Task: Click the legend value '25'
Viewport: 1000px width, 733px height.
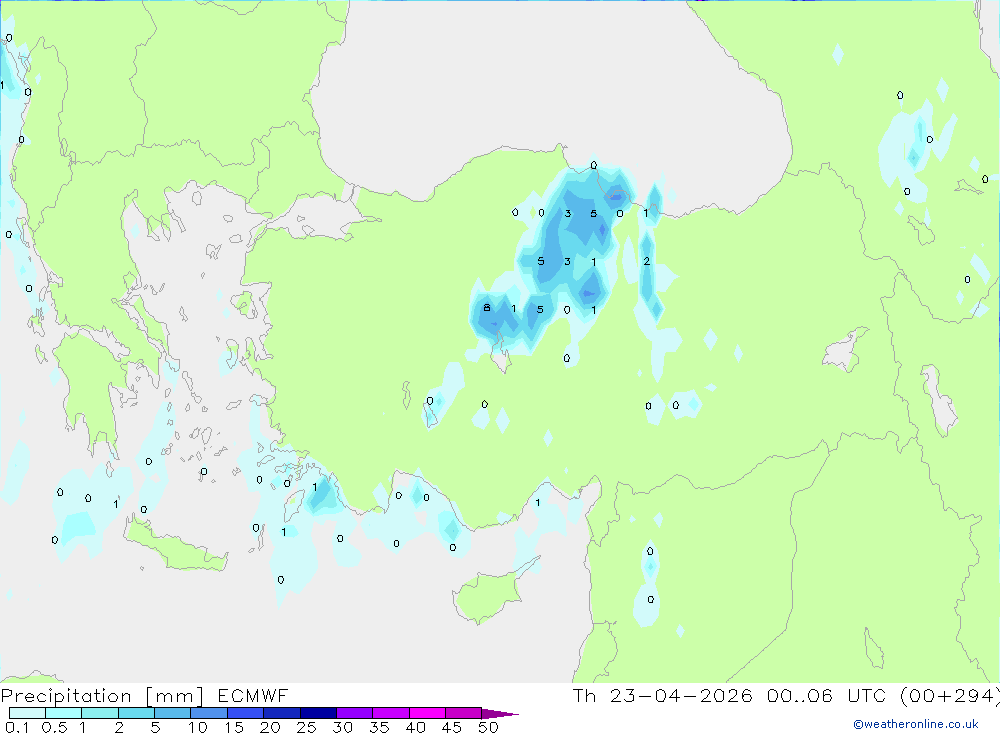Action: pyautogui.click(x=306, y=727)
